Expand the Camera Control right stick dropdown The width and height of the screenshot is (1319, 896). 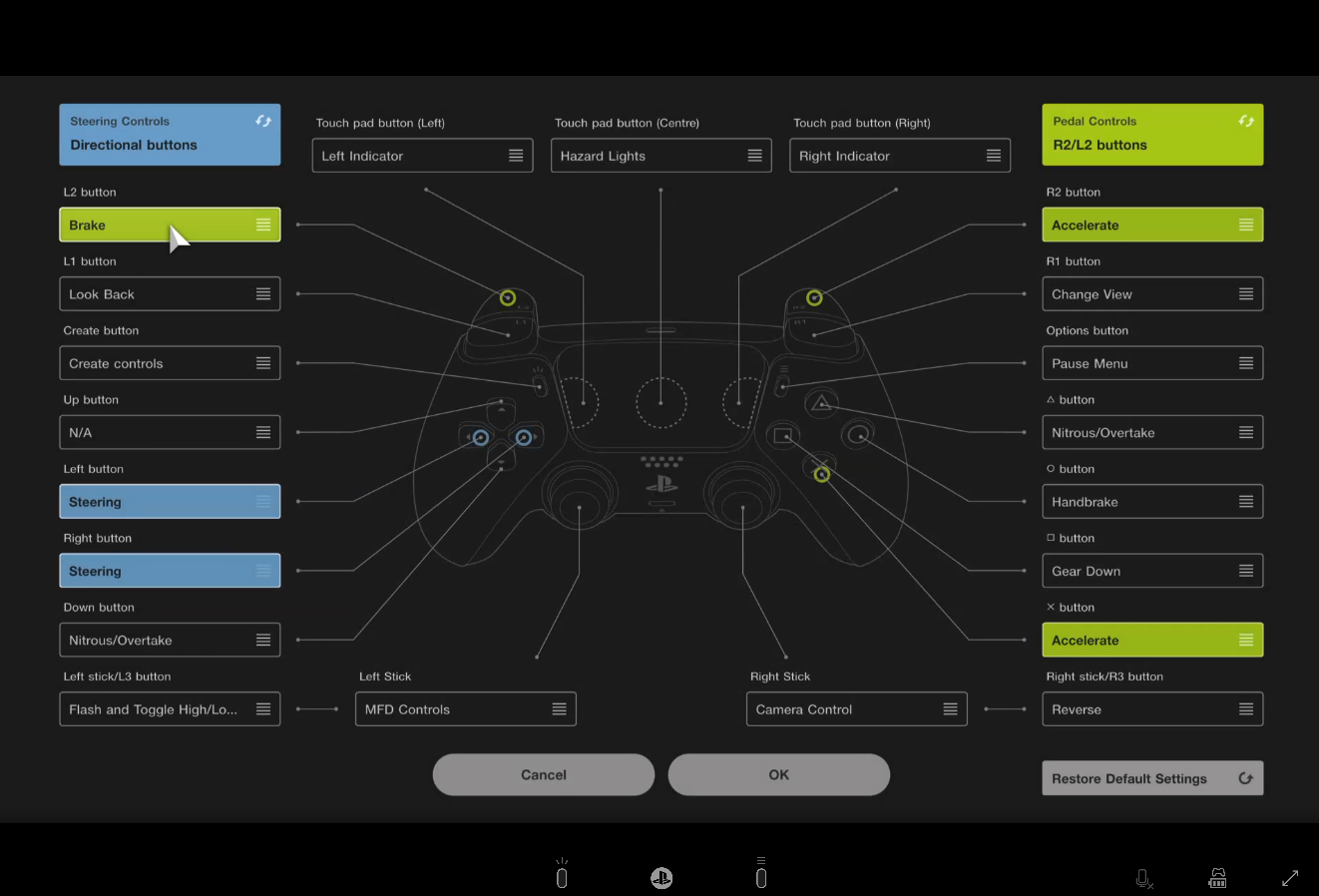tap(856, 709)
